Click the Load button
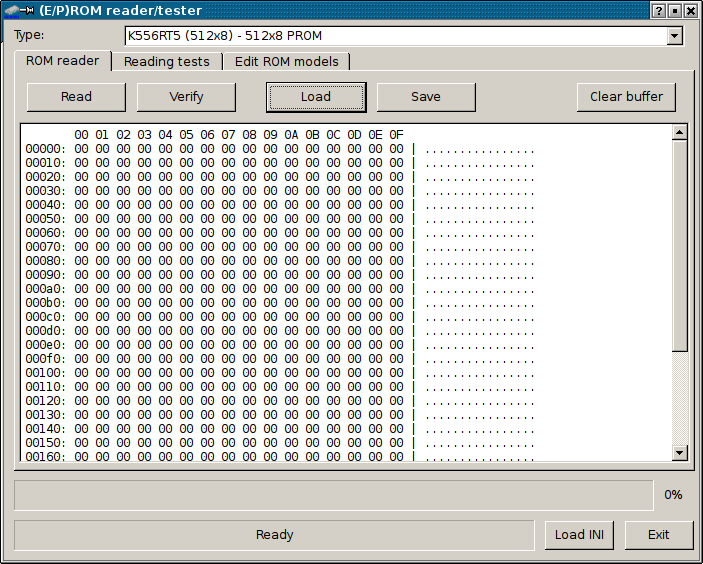 click(316, 97)
